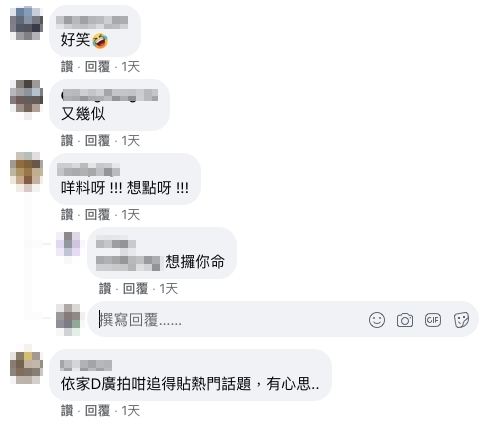Reply to the 想攞你命 nested reply

[135, 289]
